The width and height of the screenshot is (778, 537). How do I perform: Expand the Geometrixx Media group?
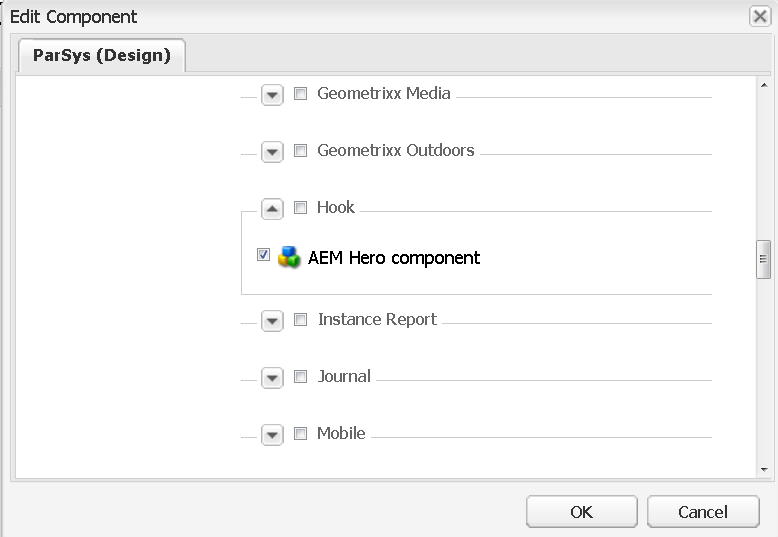tap(272, 95)
